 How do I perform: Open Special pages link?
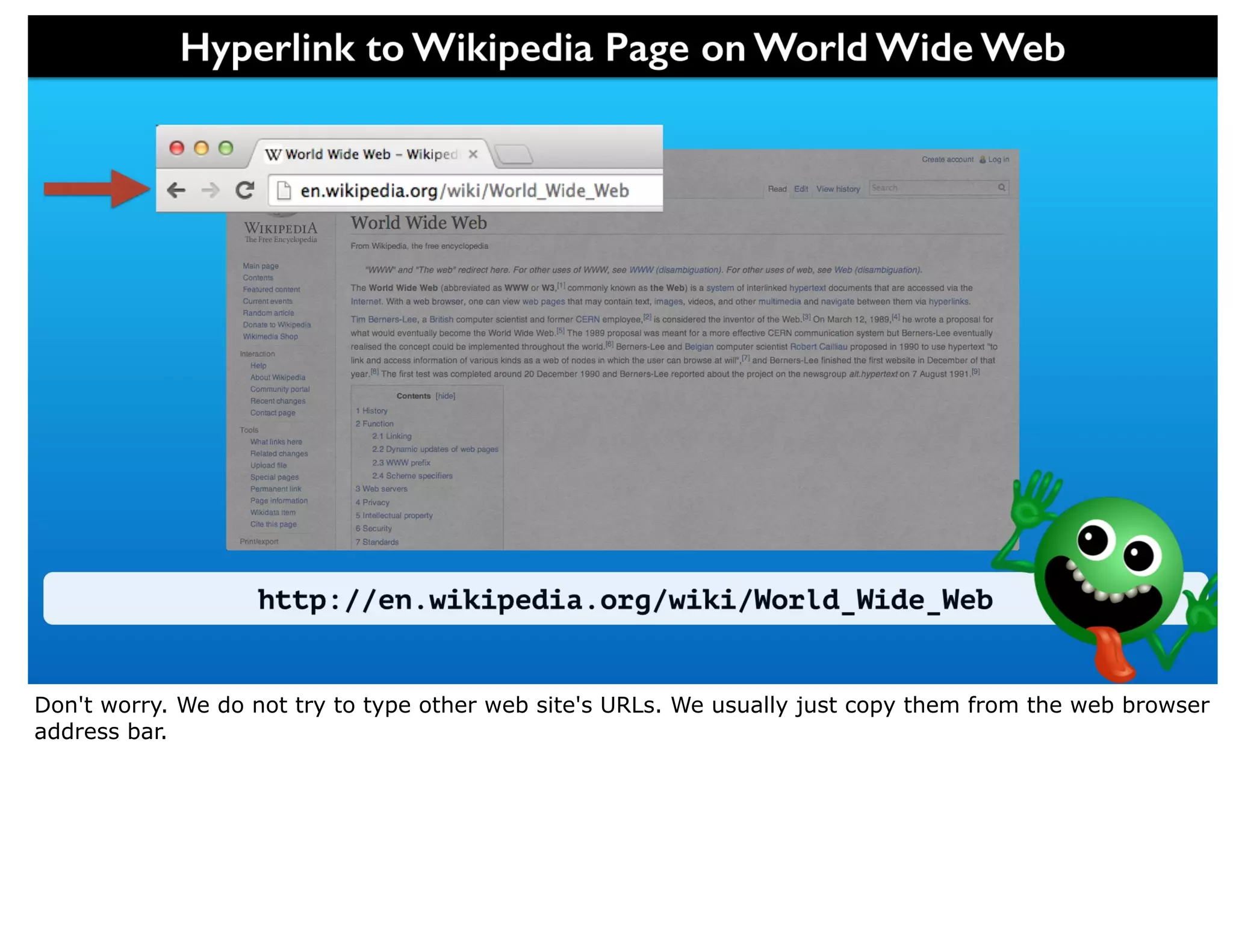(x=274, y=477)
